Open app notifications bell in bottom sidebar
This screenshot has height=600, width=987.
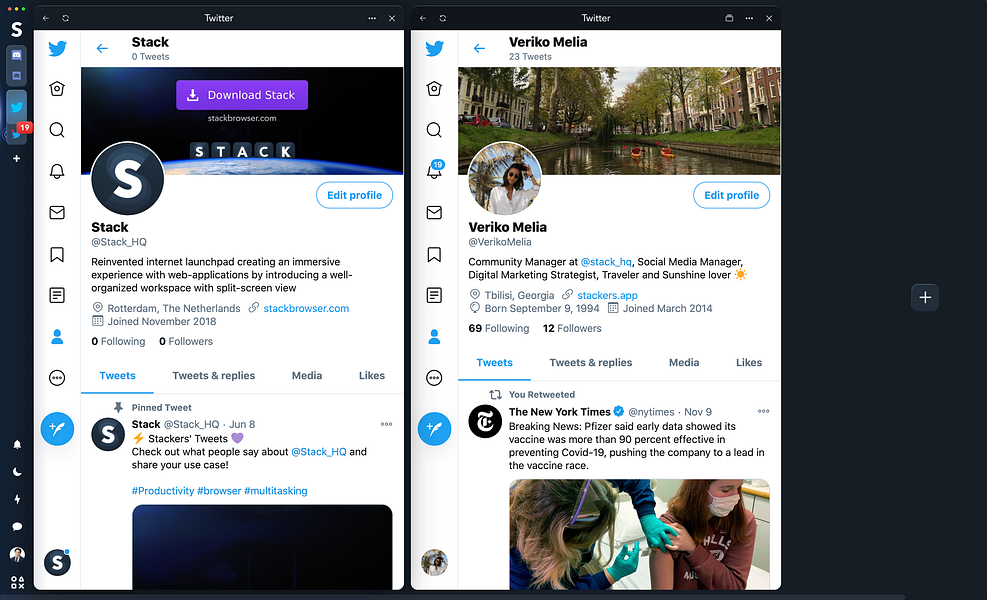click(17, 444)
